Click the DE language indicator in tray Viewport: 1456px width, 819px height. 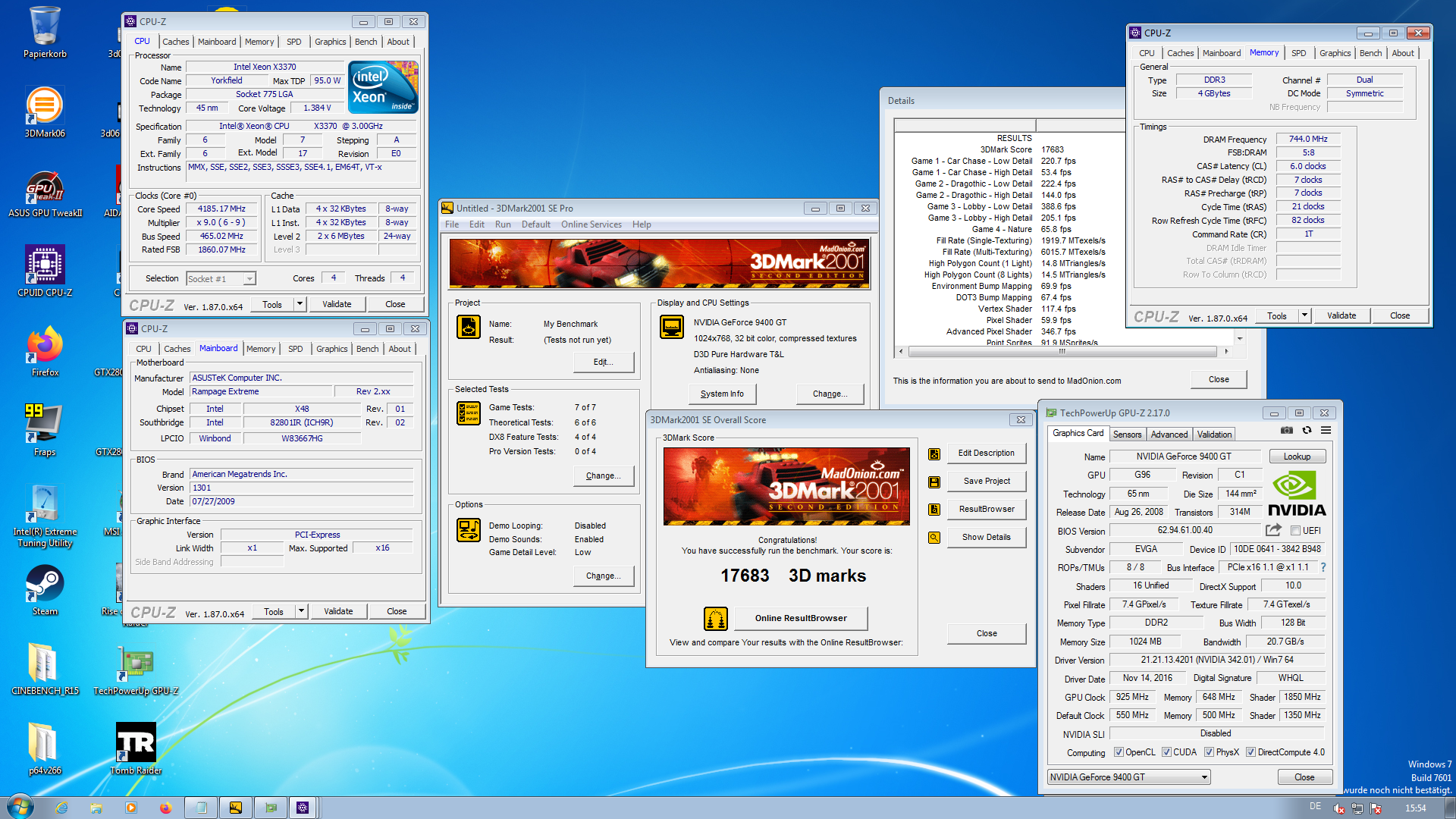click(1315, 806)
